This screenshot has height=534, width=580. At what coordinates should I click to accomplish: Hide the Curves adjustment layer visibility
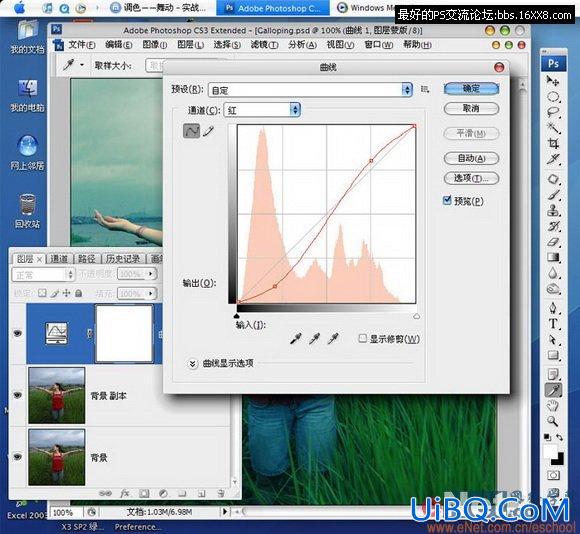(x=17, y=333)
